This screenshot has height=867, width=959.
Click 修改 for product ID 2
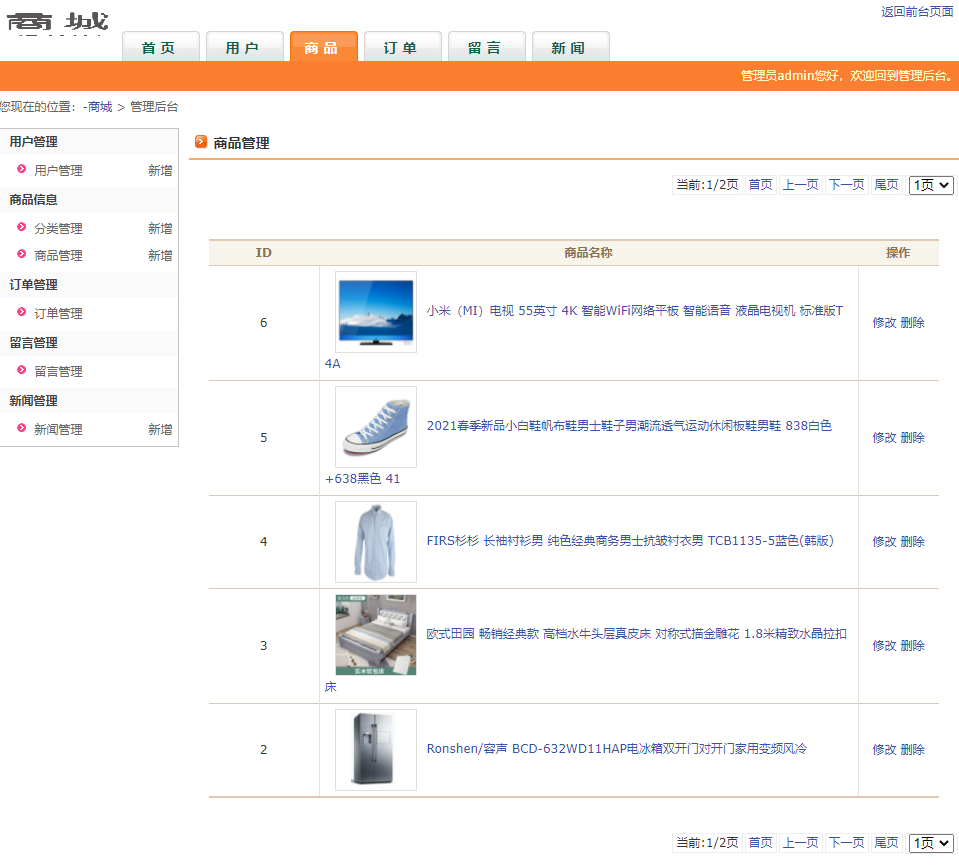point(884,750)
